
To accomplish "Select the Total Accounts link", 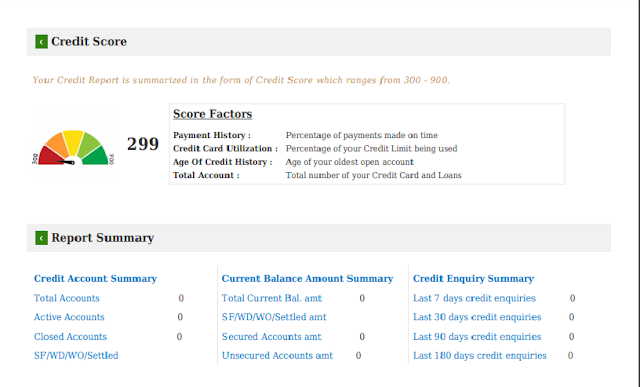I will tap(67, 298).
